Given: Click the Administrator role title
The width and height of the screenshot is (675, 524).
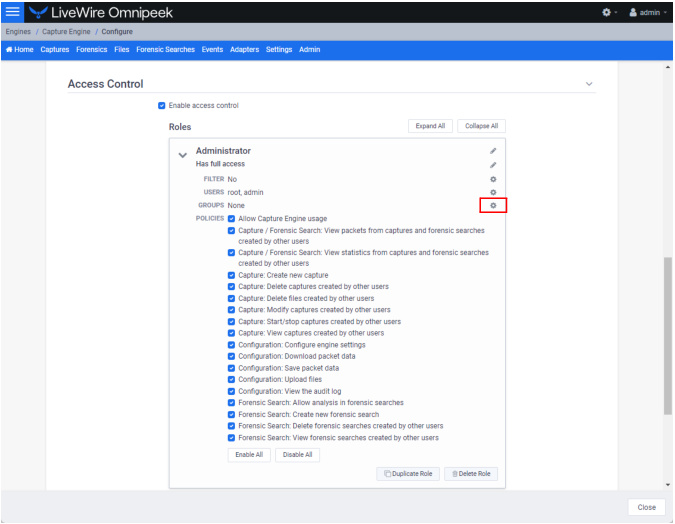Looking at the screenshot, I should point(223,151).
